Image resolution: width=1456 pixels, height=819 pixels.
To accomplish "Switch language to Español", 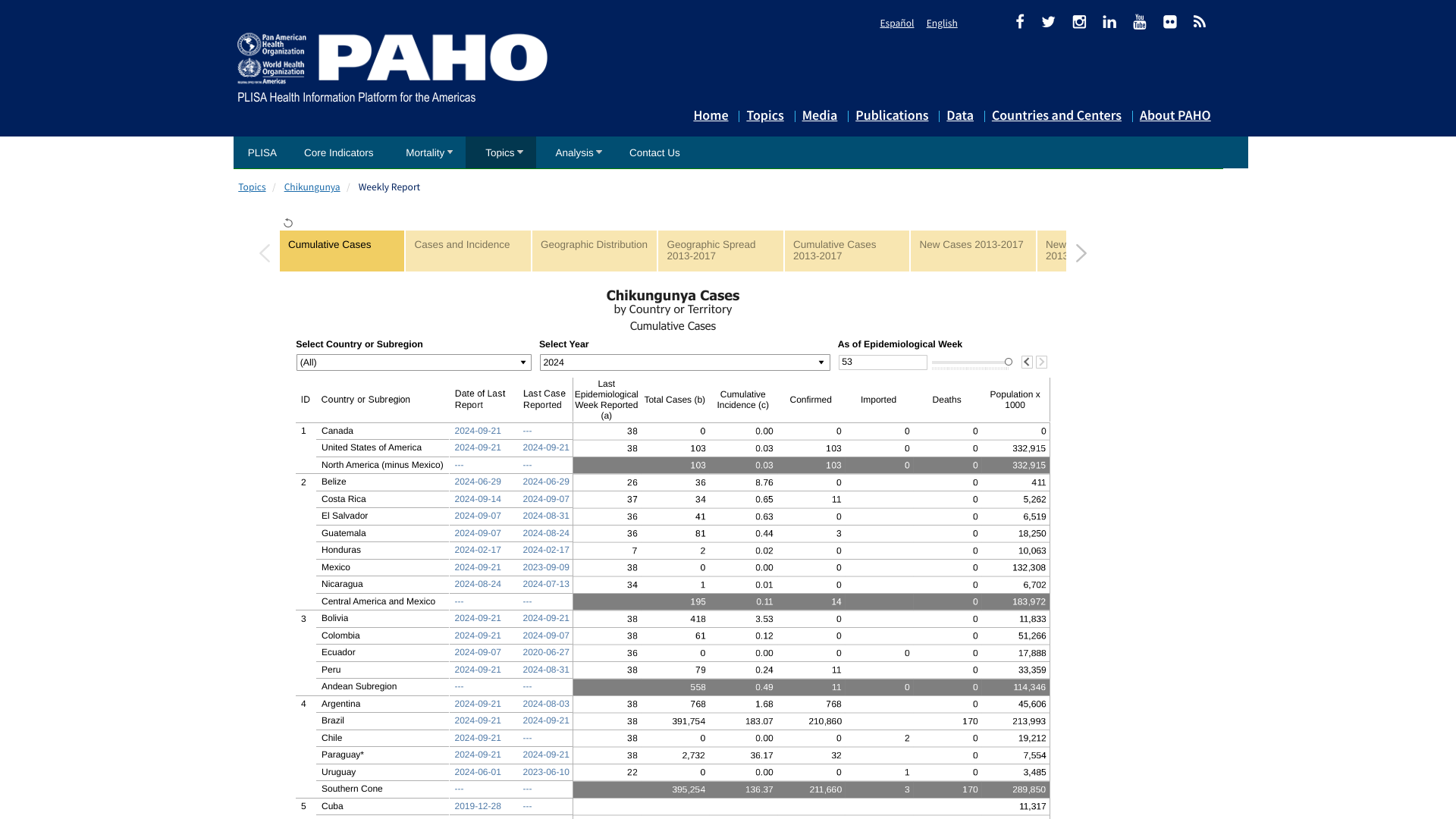I will coord(896,24).
